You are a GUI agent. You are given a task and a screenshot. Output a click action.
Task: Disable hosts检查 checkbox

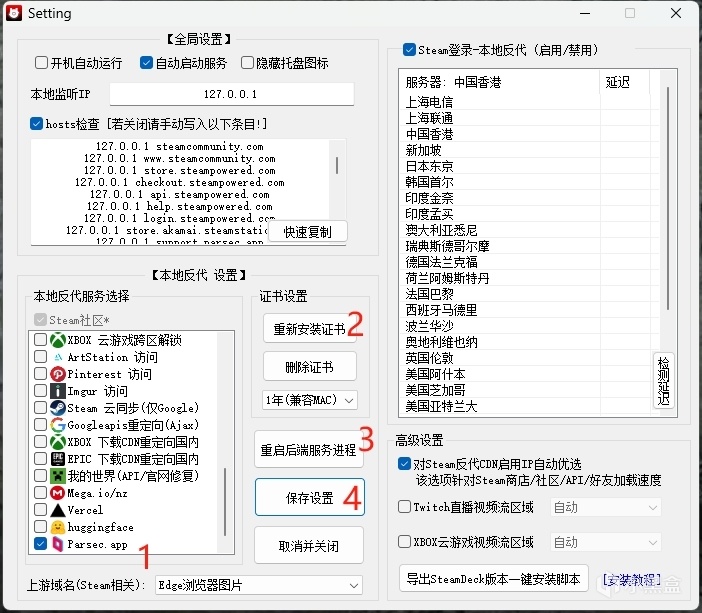click(36, 124)
